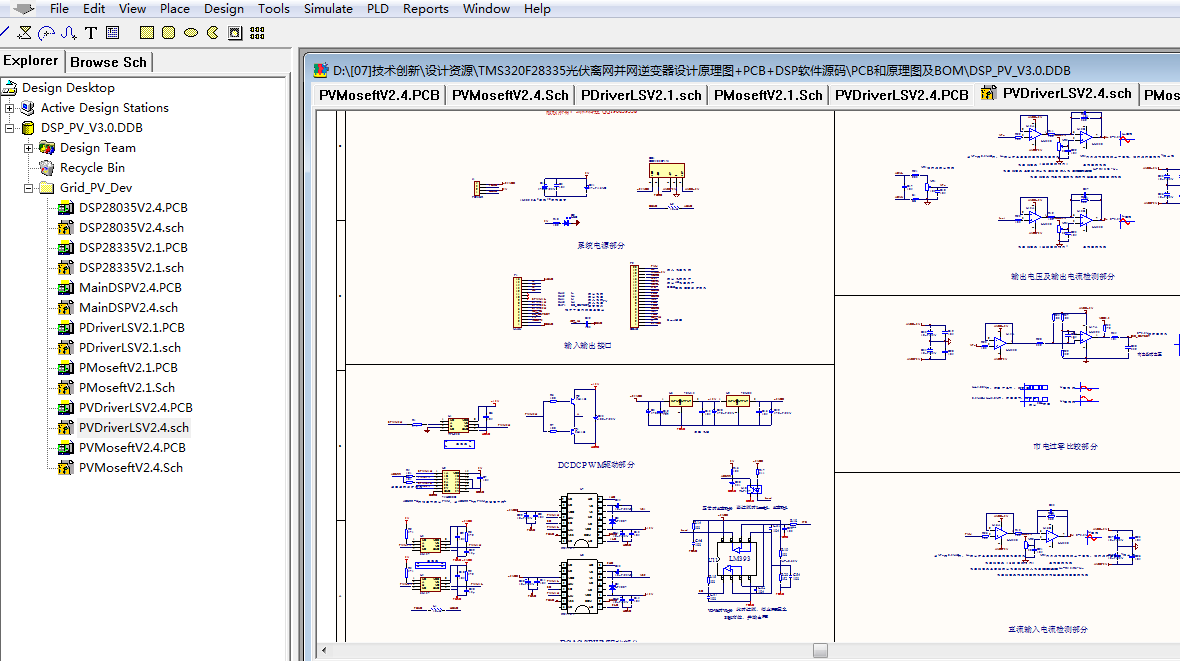Viewport: 1180px width, 661px height.
Task: Click the DSP28035V2.4.PCB file icon
Action: click(65, 208)
